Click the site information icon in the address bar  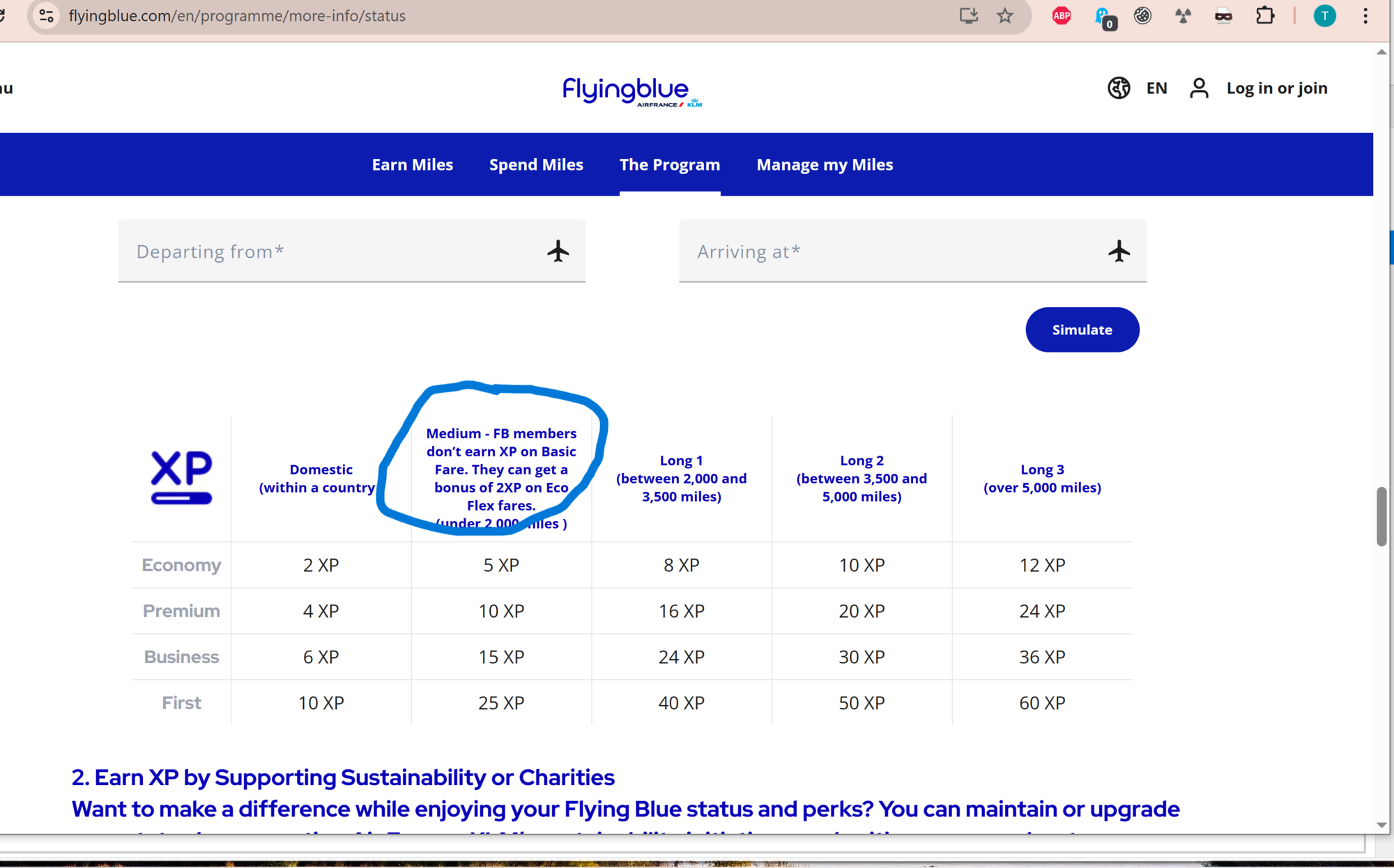[46, 15]
